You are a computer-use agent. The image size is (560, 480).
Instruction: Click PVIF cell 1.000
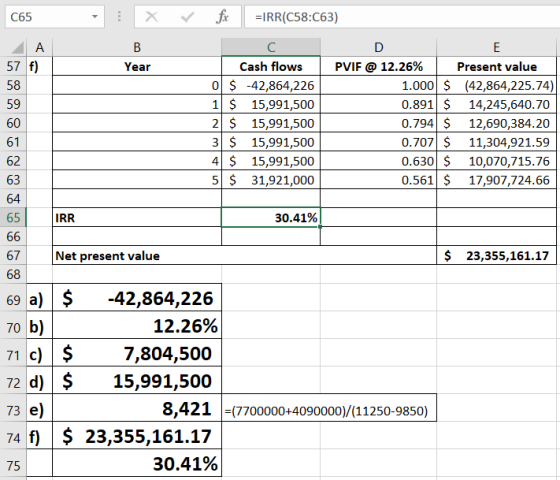tap(378, 85)
